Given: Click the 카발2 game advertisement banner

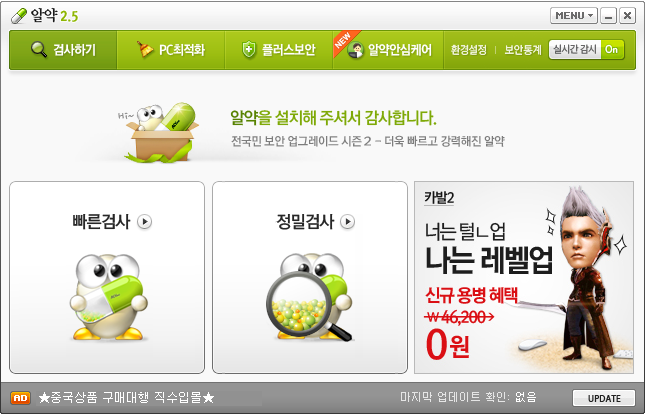Looking at the screenshot, I should pyautogui.click(x=524, y=277).
